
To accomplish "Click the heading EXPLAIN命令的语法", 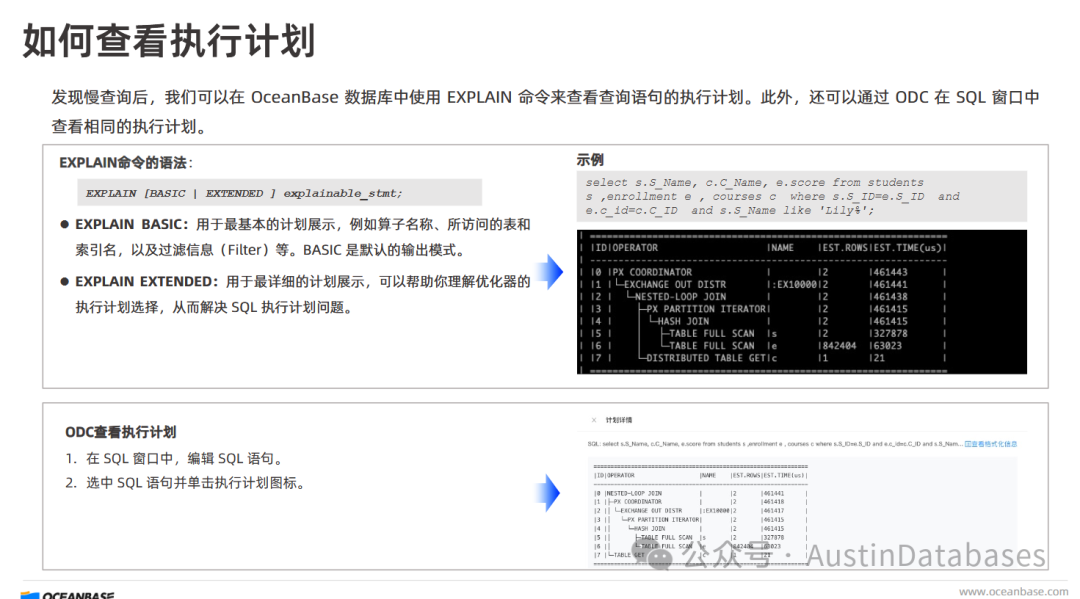I will [x=123, y=162].
